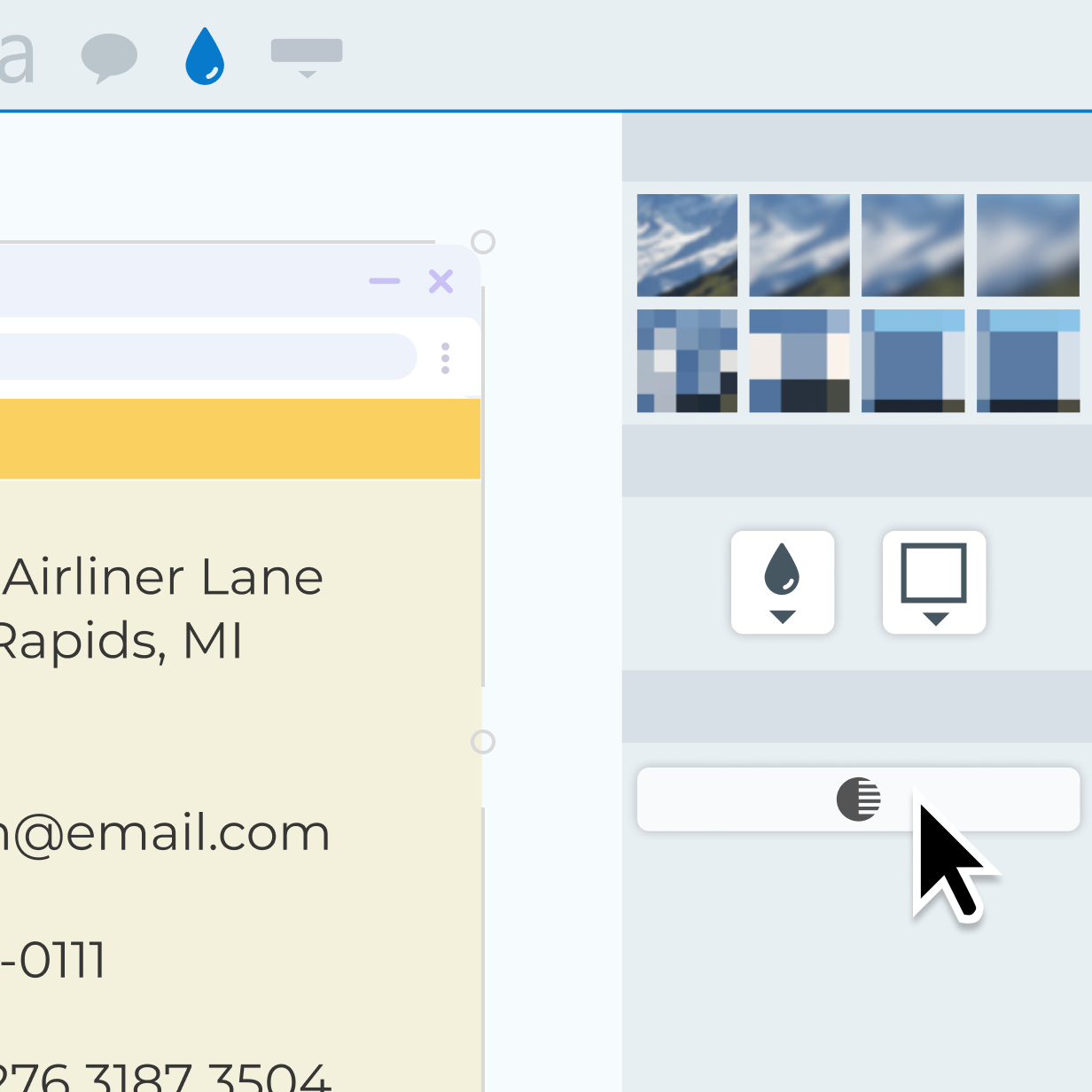Screen dimensions: 1092x1092
Task: Click the halftone sphere effect button
Action: pyautogui.click(x=858, y=799)
